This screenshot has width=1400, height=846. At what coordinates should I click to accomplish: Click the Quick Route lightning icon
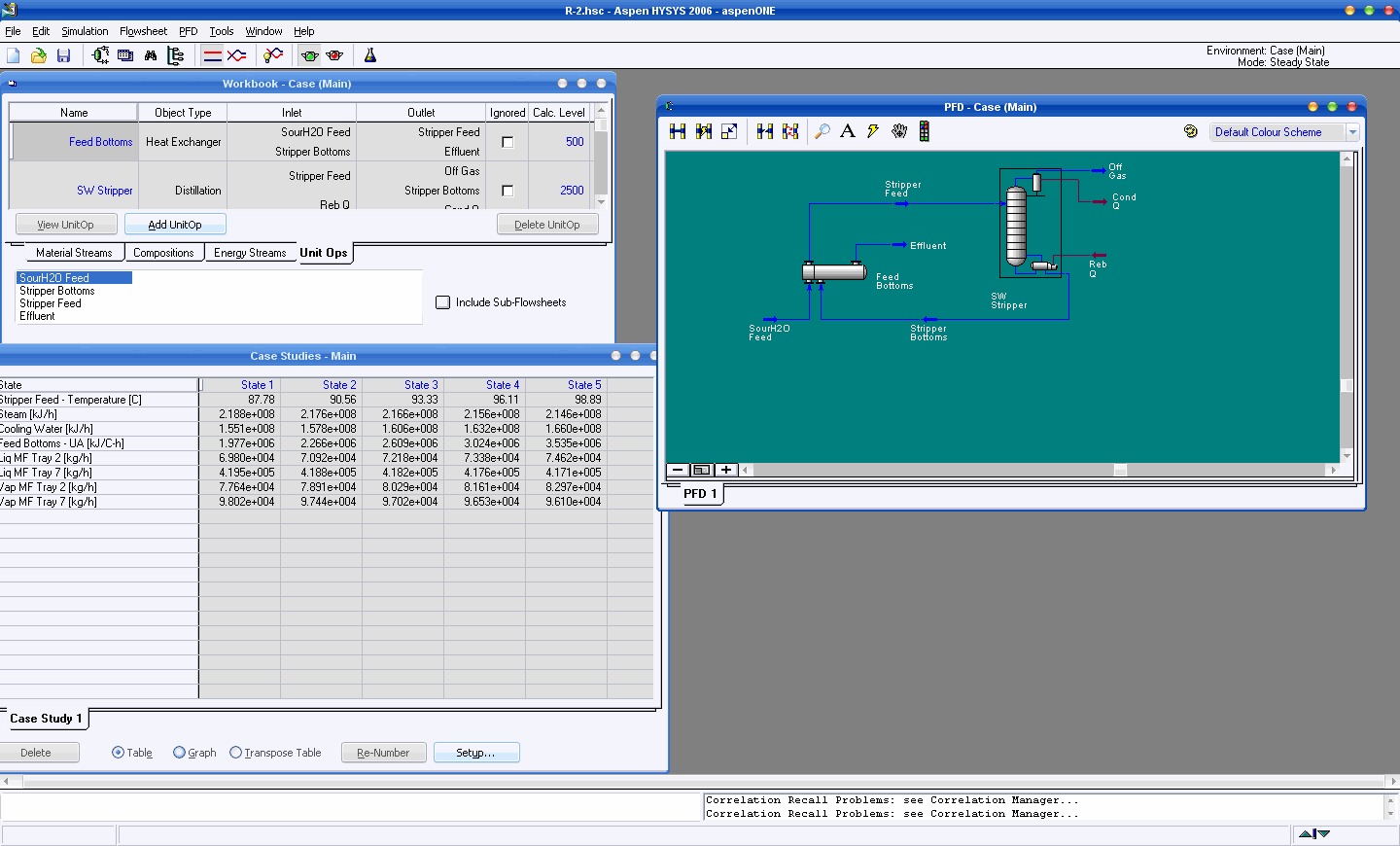(x=873, y=131)
